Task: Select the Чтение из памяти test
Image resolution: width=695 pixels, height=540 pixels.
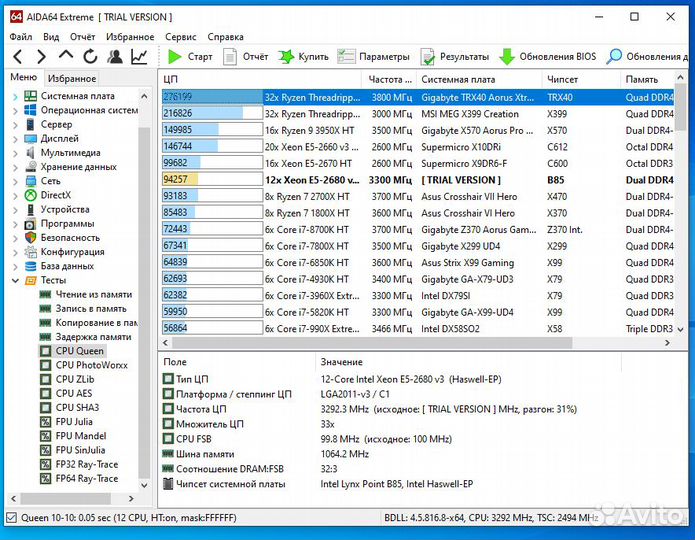Action: click(x=93, y=295)
